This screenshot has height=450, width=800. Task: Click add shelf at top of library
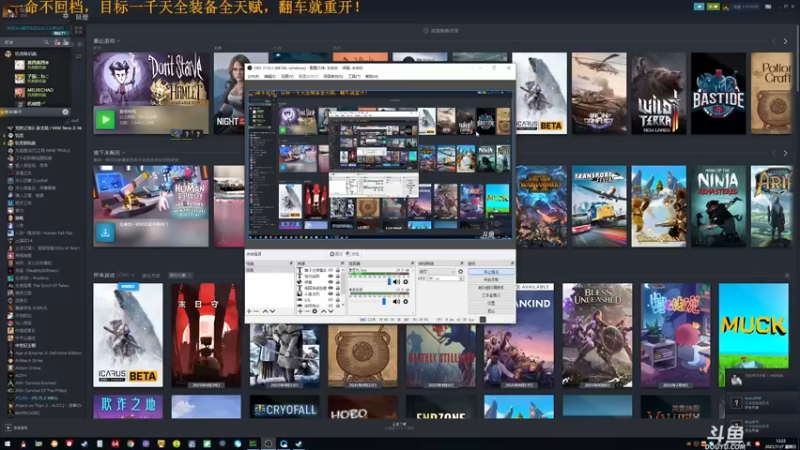pos(441,31)
